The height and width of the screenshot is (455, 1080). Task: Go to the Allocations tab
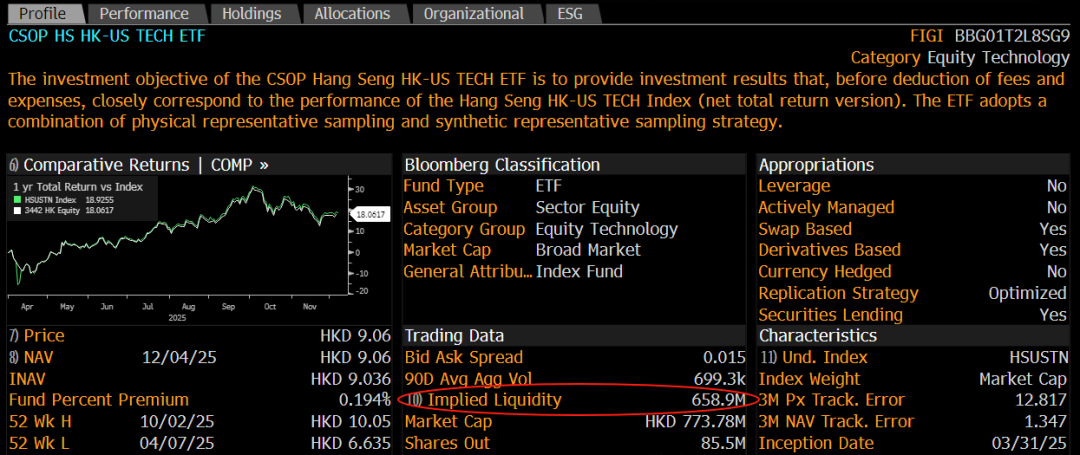click(352, 13)
